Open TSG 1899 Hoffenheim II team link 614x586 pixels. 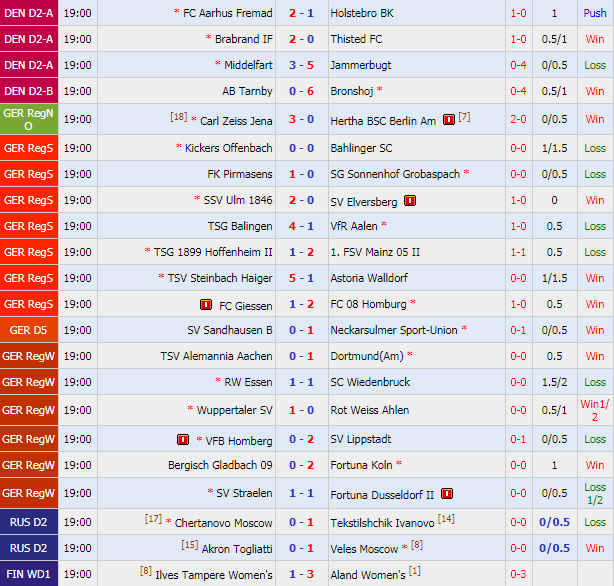pos(213,252)
